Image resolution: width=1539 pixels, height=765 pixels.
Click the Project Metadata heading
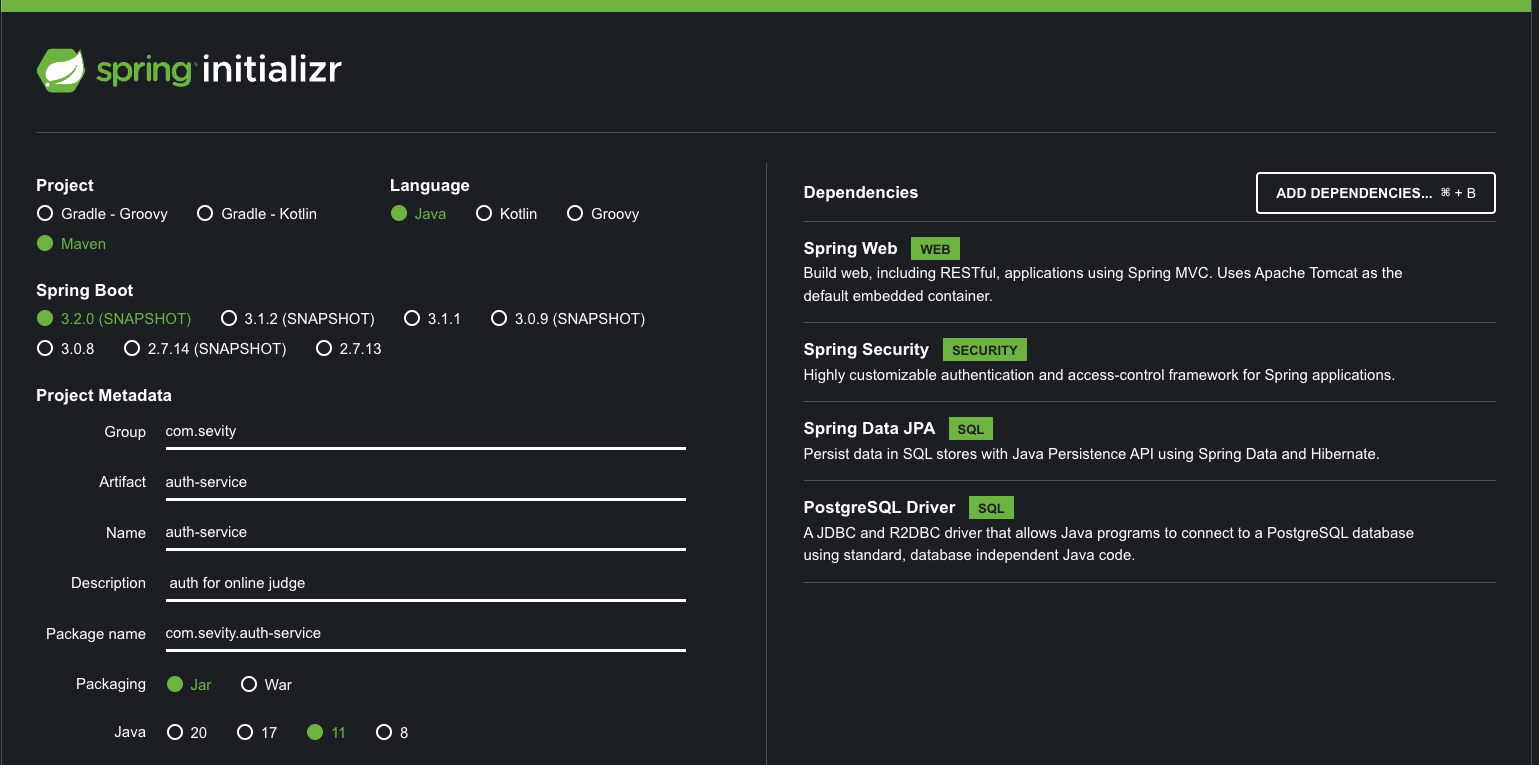point(104,396)
